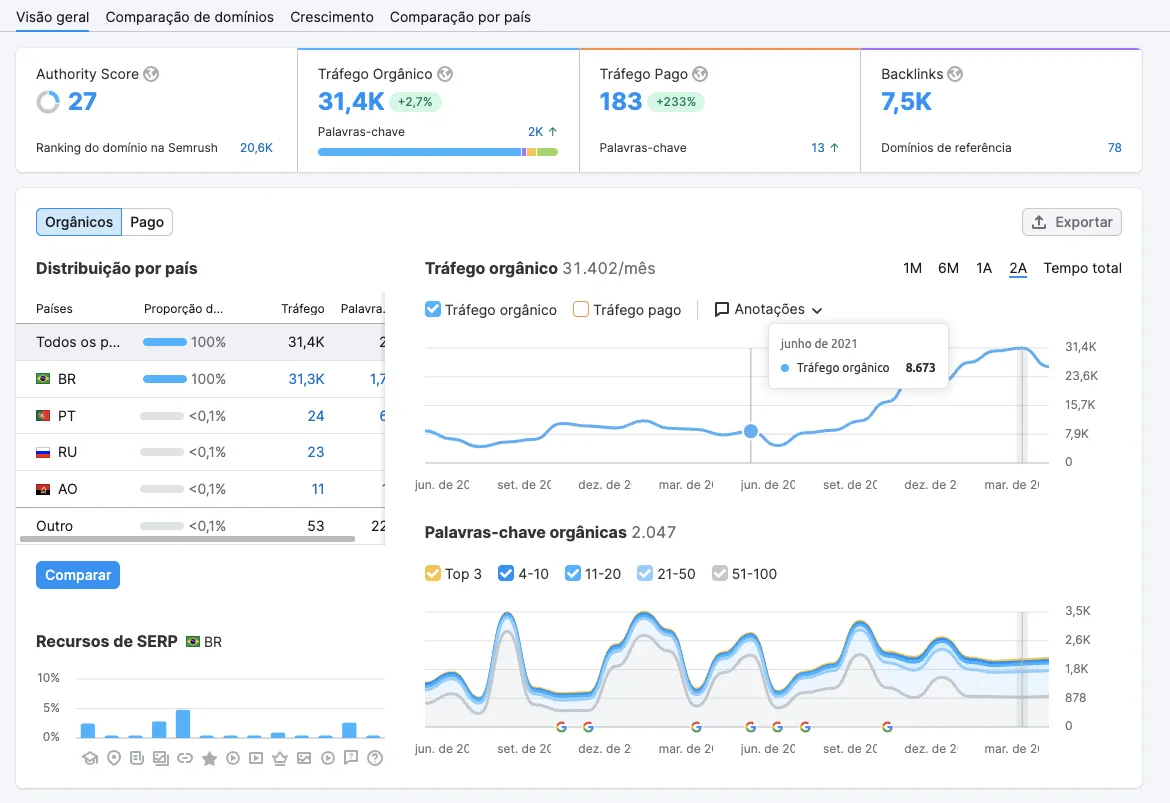Open the Visão geral tab
Screen dimensions: 1170x803
[52, 17]
